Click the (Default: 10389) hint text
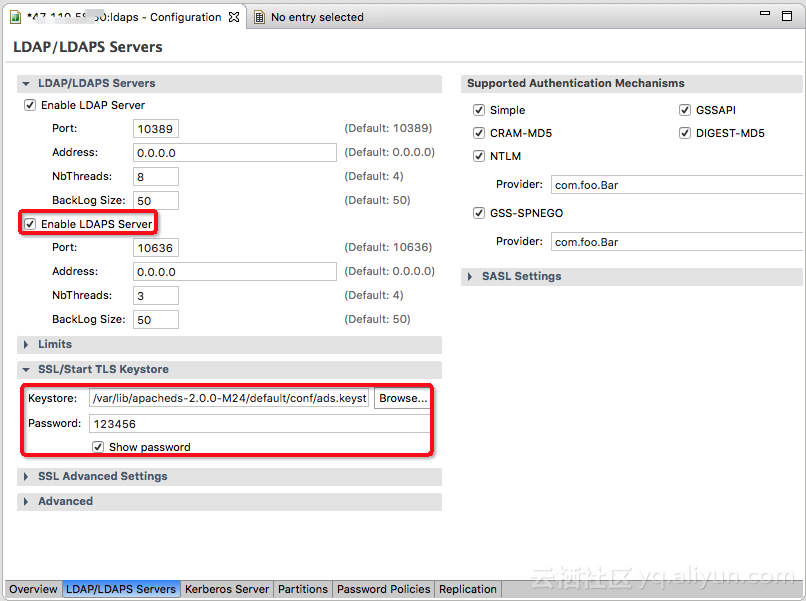The width and height of the screenshot is (806, 601). coord(388,128)
